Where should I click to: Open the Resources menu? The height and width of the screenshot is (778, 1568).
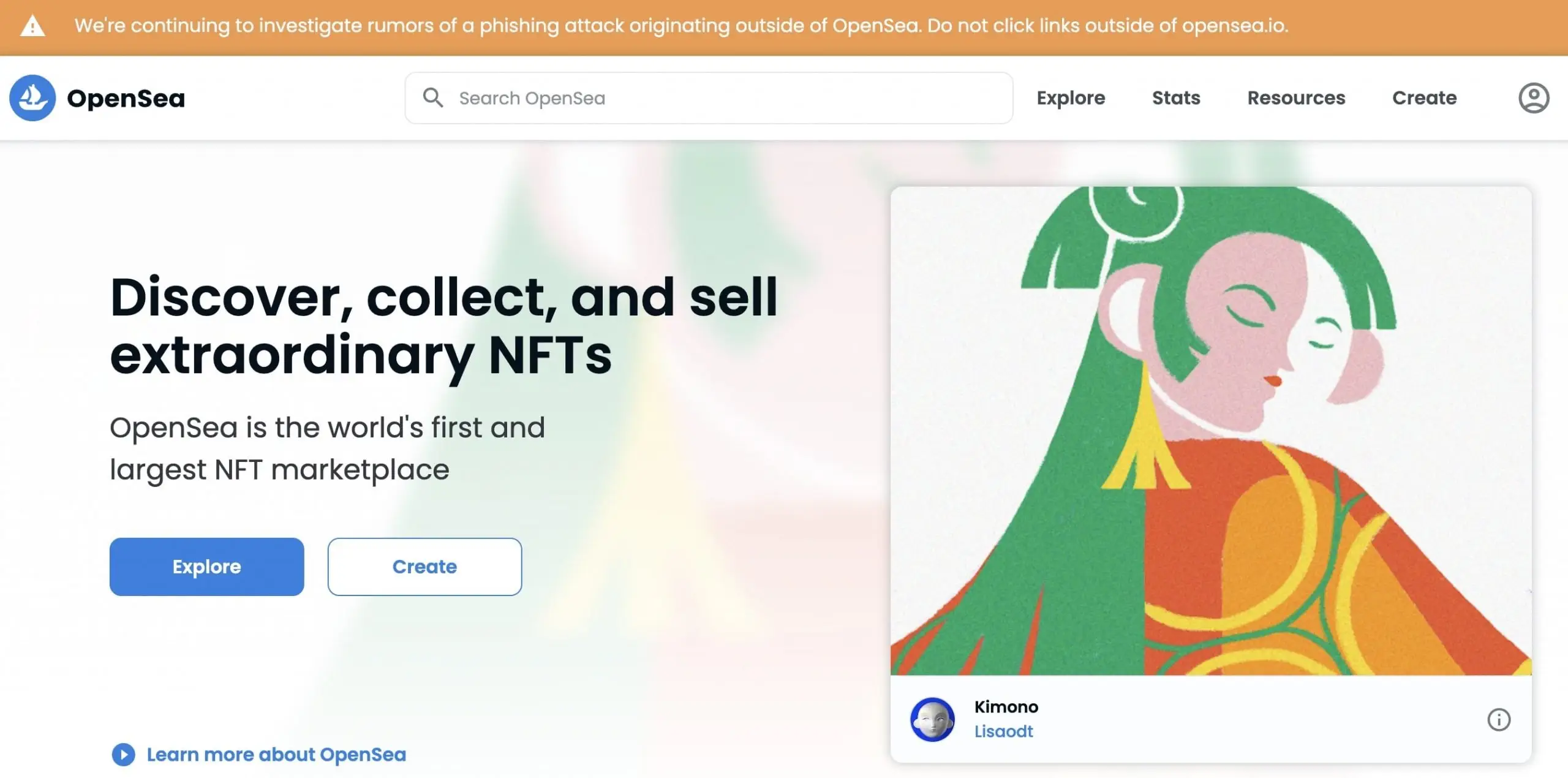coord(1296,98)
